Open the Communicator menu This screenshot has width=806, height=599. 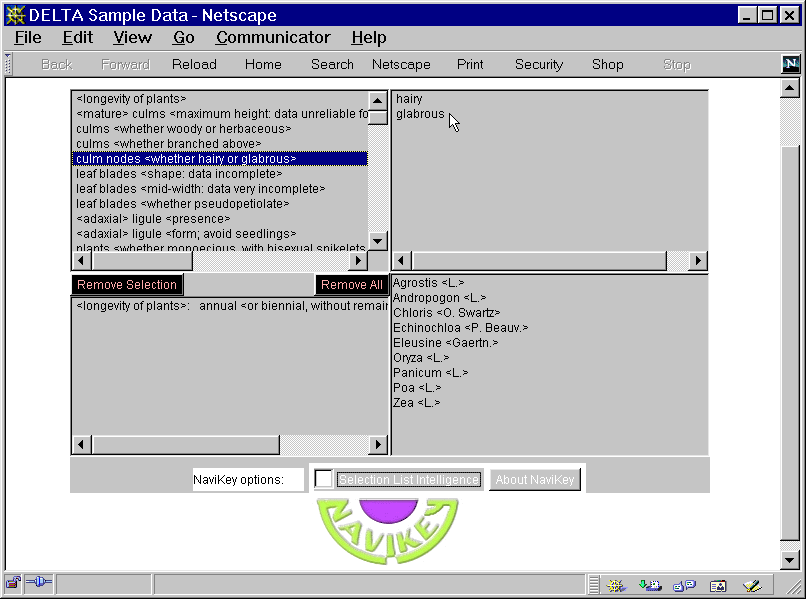tap(273, 38)
